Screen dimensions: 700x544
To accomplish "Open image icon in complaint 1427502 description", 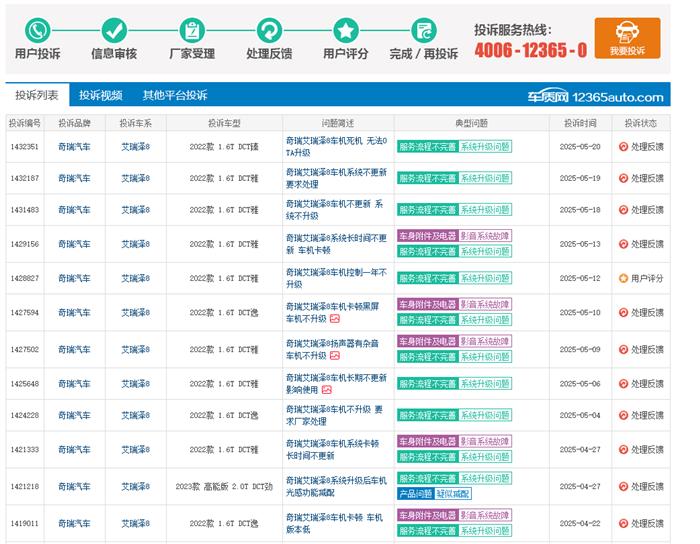I will pyautogui.click(x=335, y=356).
